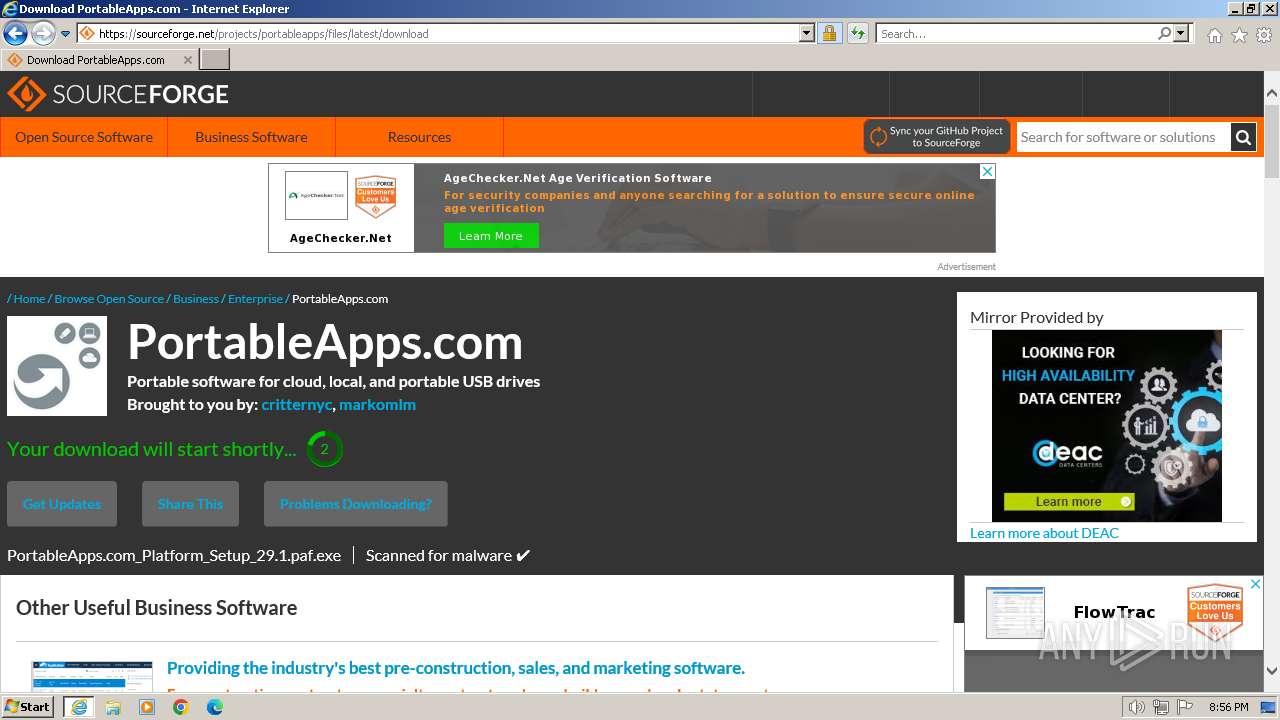Image resolution: width=1280 pixels, height=720 pixels.
Task: Open the Business breadcrumb link
Action: click(x=196, y=299)
